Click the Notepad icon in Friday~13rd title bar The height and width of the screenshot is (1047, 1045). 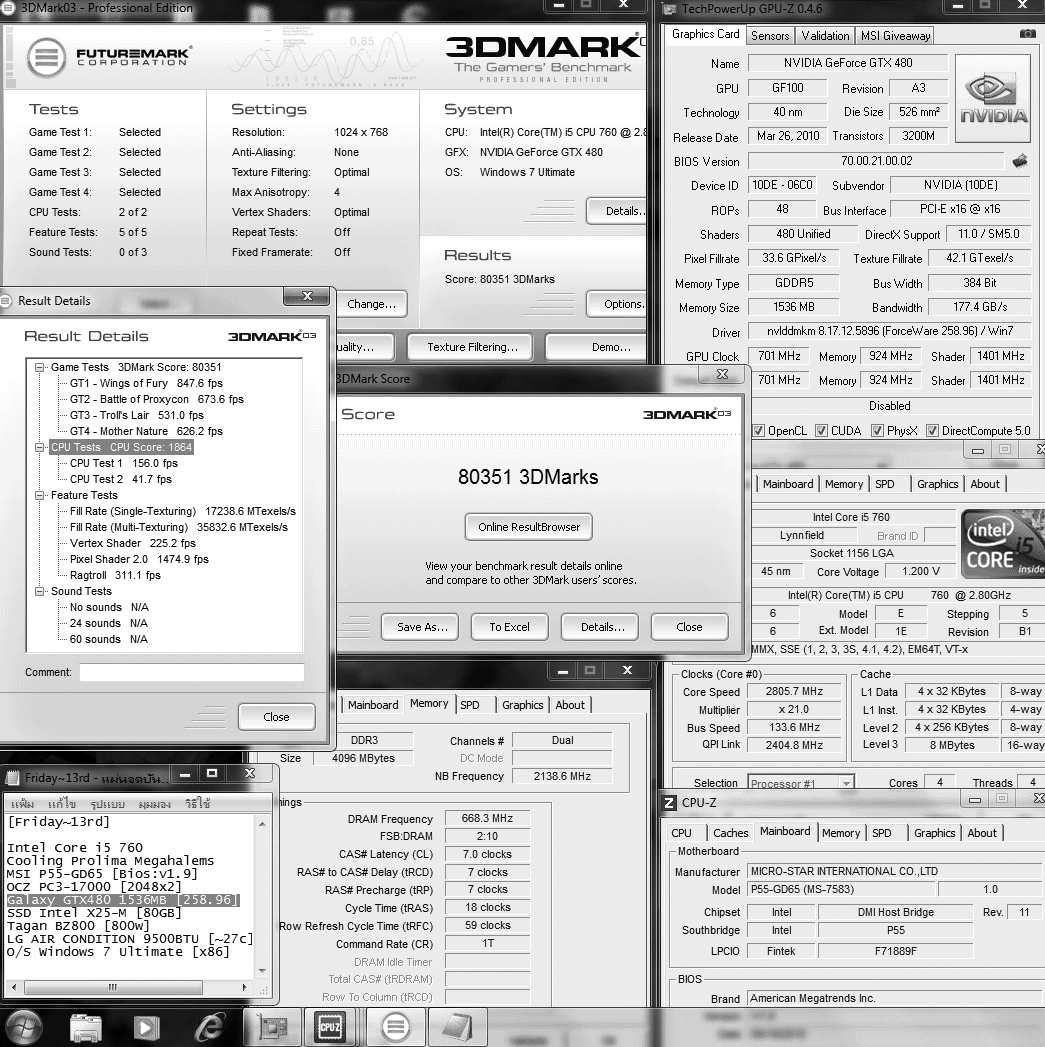pos(12,778)
